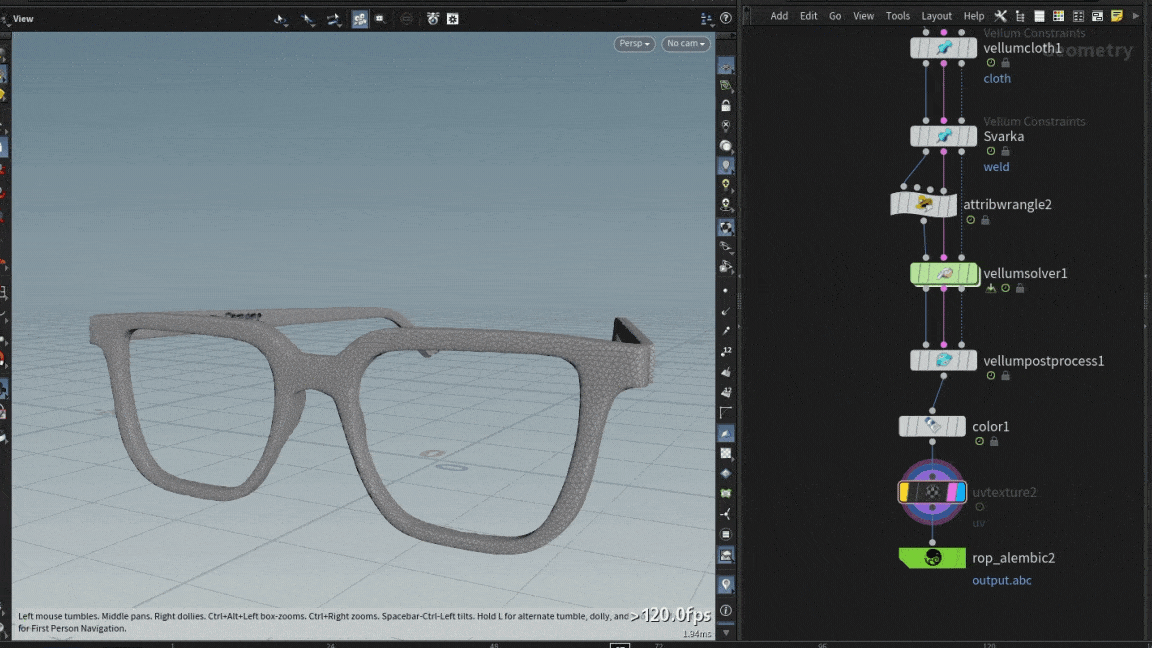
Task: Select the uvtexture2 node icon
Action: pos(932,492)
